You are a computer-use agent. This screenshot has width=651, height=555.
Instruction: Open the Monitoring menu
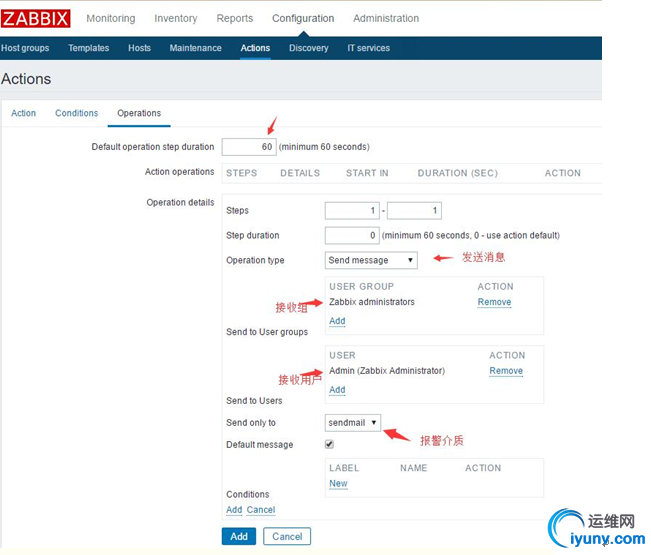tap(111, 18)
